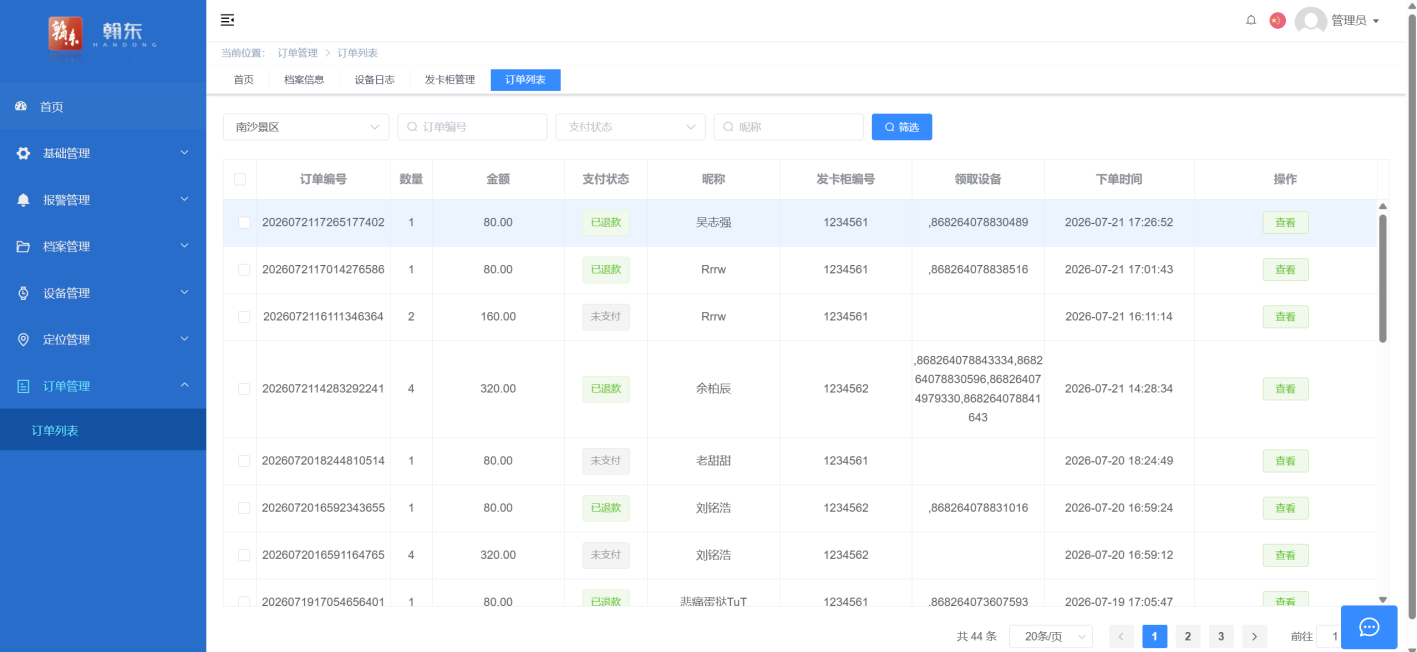Focus the 昵称 input field

789,127
